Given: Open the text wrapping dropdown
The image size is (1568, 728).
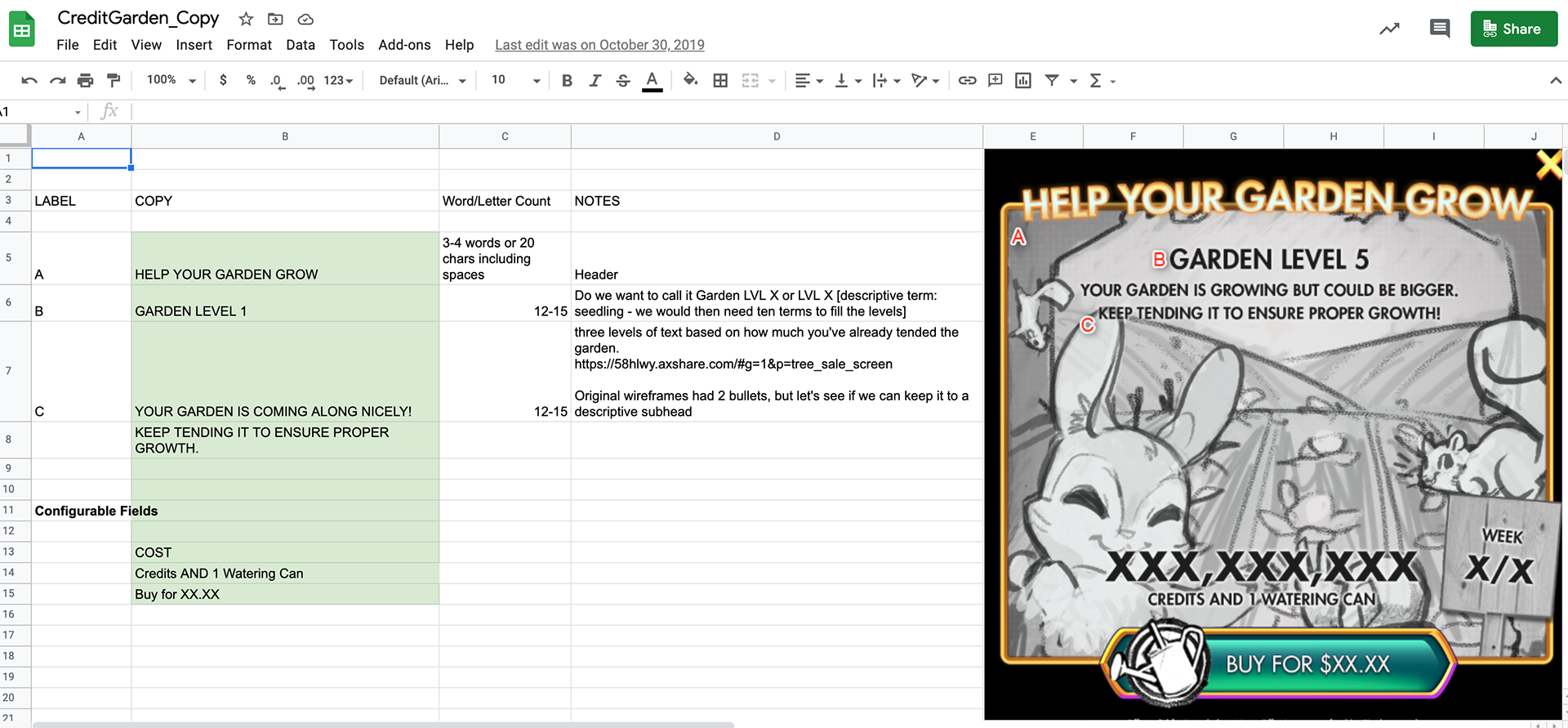Looking at the screenshot, I should 886,80.
